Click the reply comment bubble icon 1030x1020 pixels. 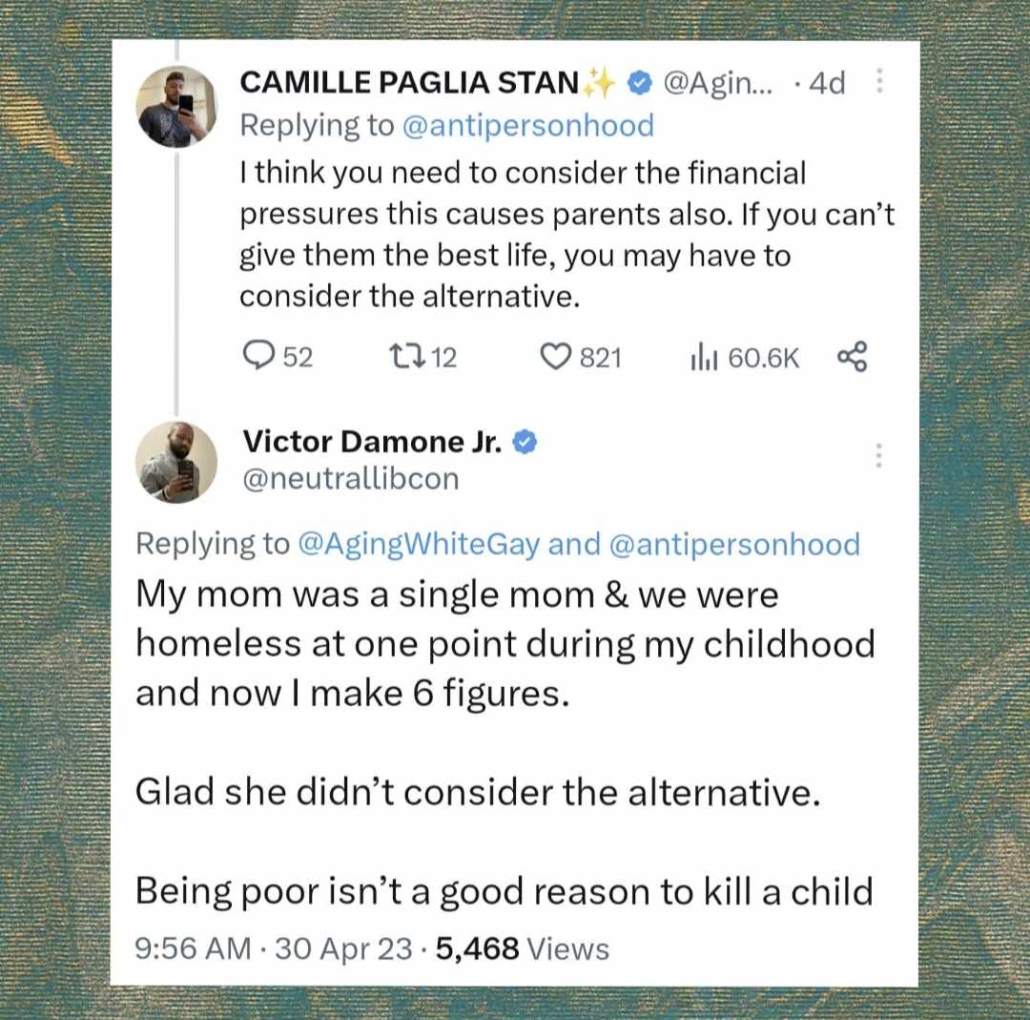tap(259, 356)
